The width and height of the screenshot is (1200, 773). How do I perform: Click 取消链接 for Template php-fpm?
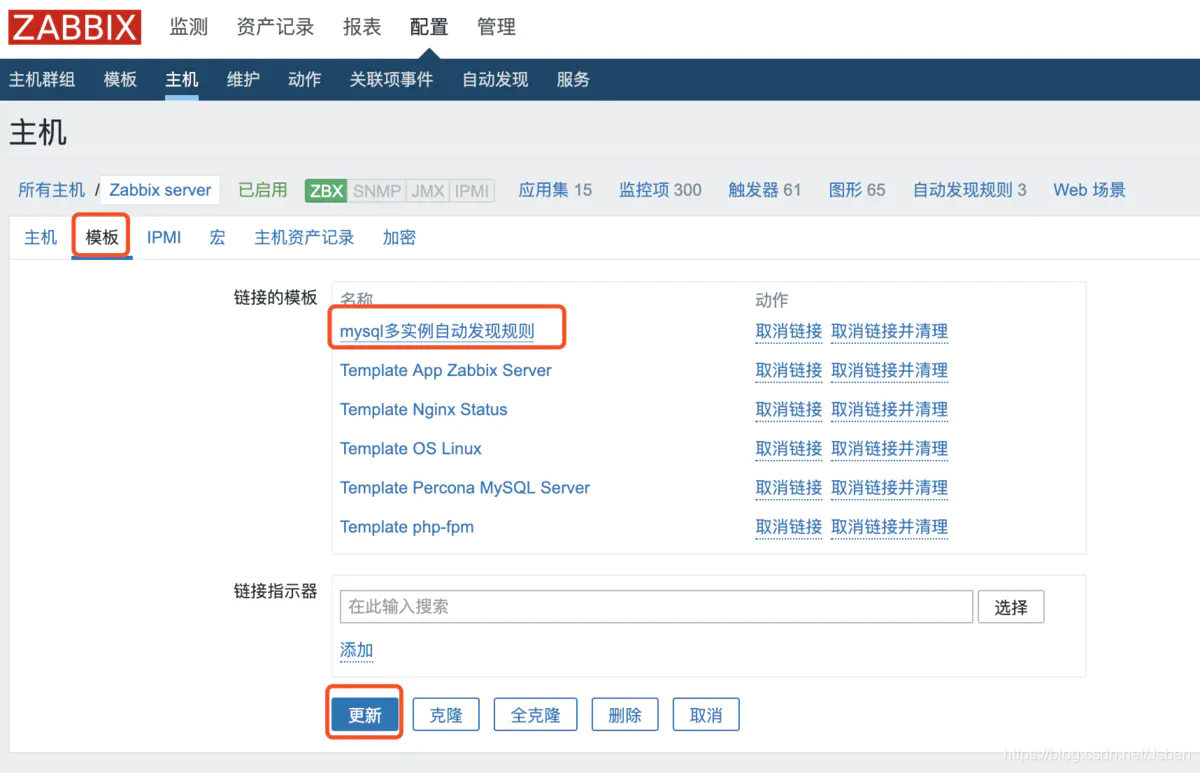pos(789,527)
